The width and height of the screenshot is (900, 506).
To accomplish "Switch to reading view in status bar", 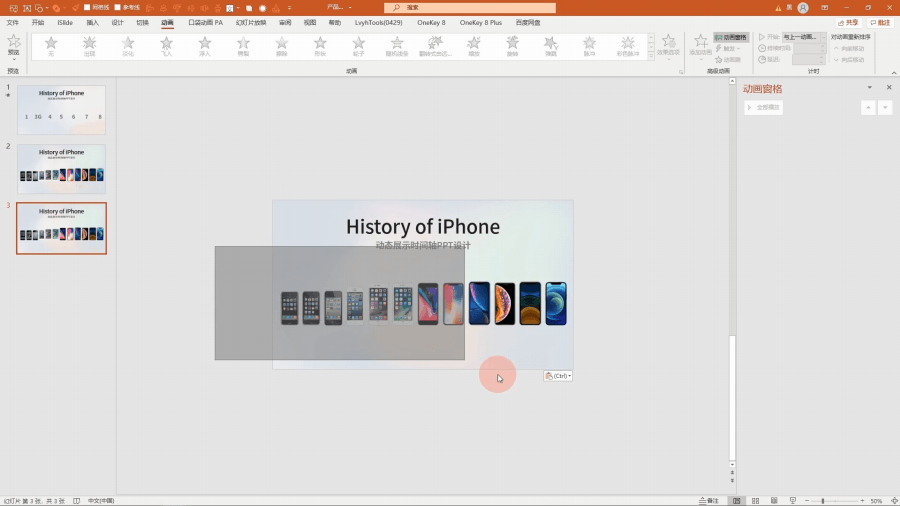I will pyautogui.click(x=774, y=501).
